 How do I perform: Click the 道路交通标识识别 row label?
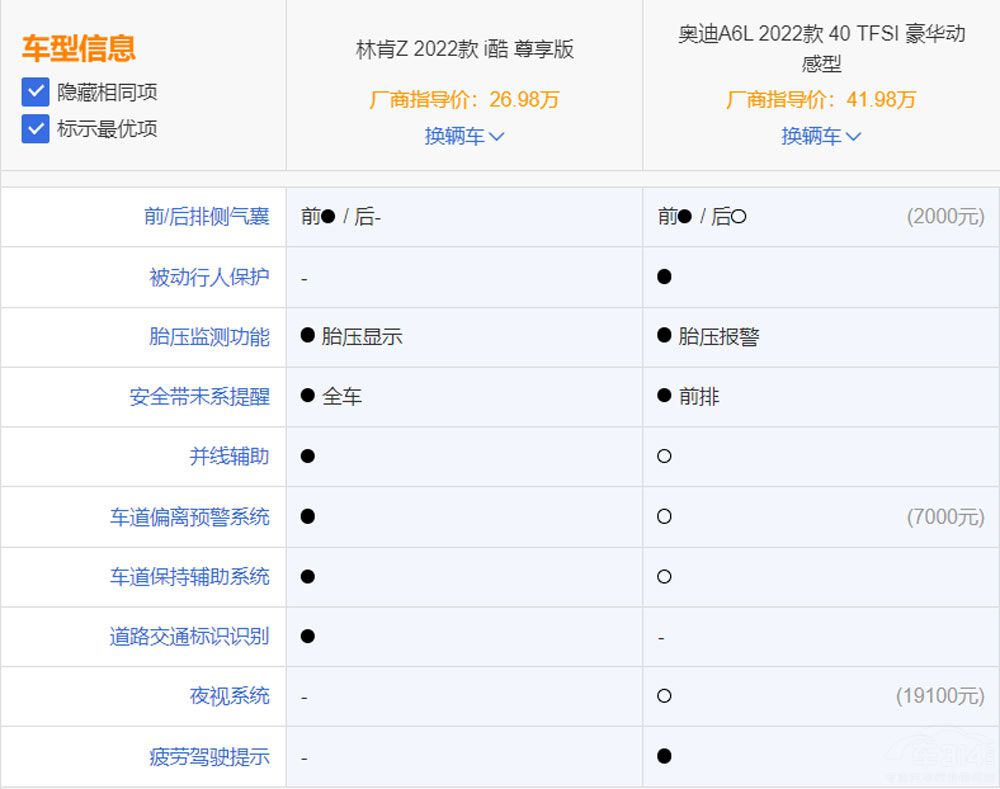tap(189, 637)
